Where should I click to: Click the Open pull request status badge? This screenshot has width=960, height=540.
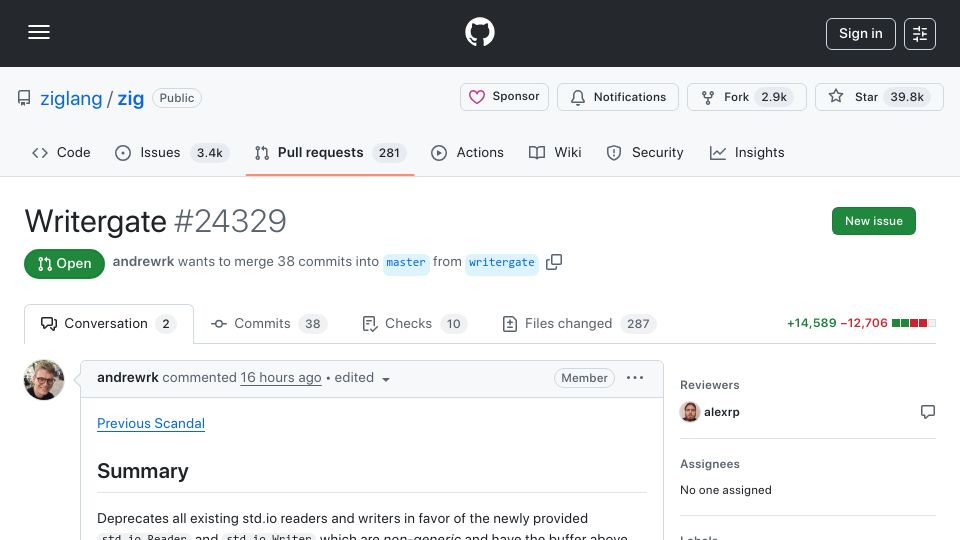(64, 264)
